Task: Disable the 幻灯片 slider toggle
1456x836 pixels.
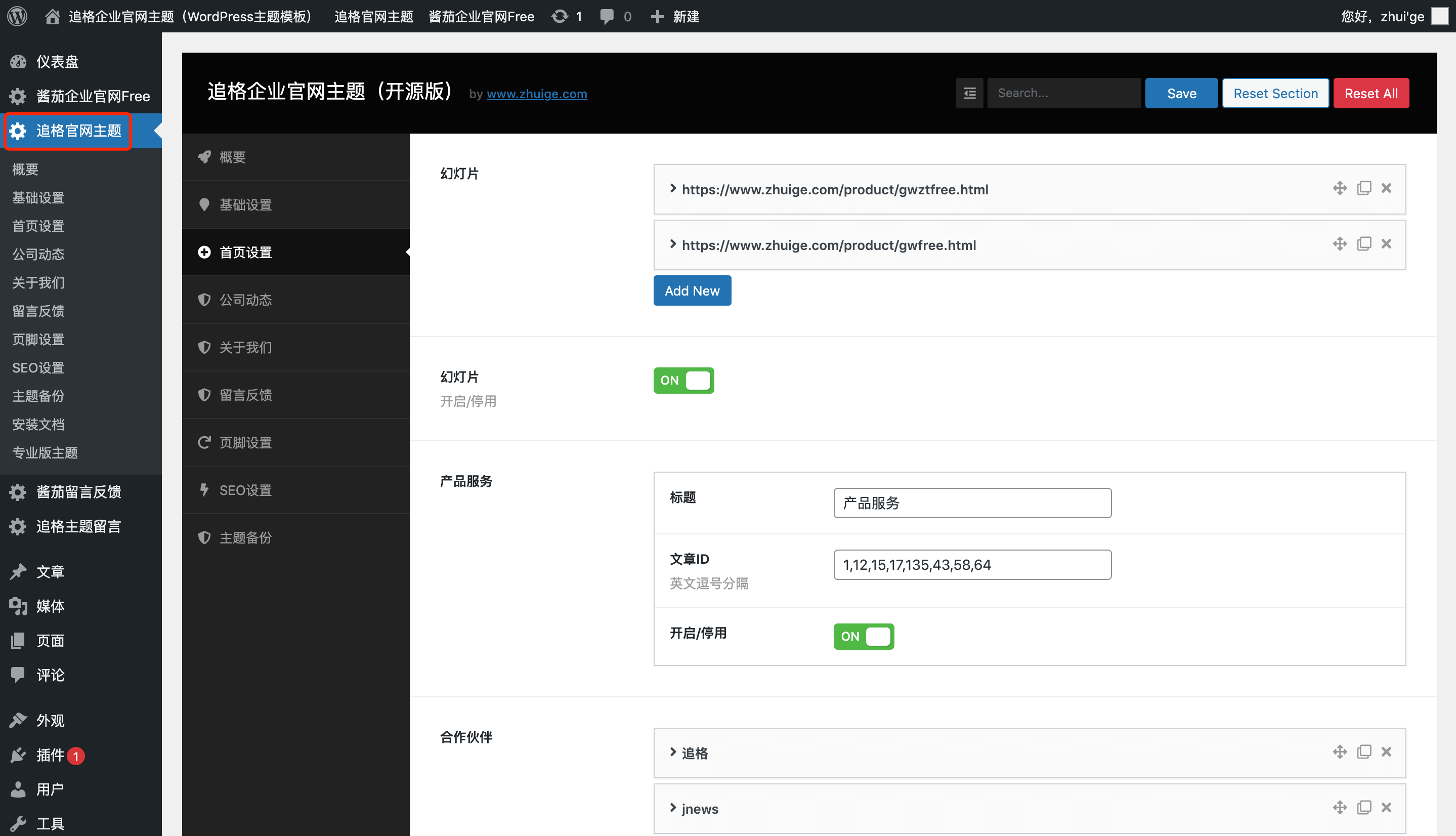Action: [684, 379]
